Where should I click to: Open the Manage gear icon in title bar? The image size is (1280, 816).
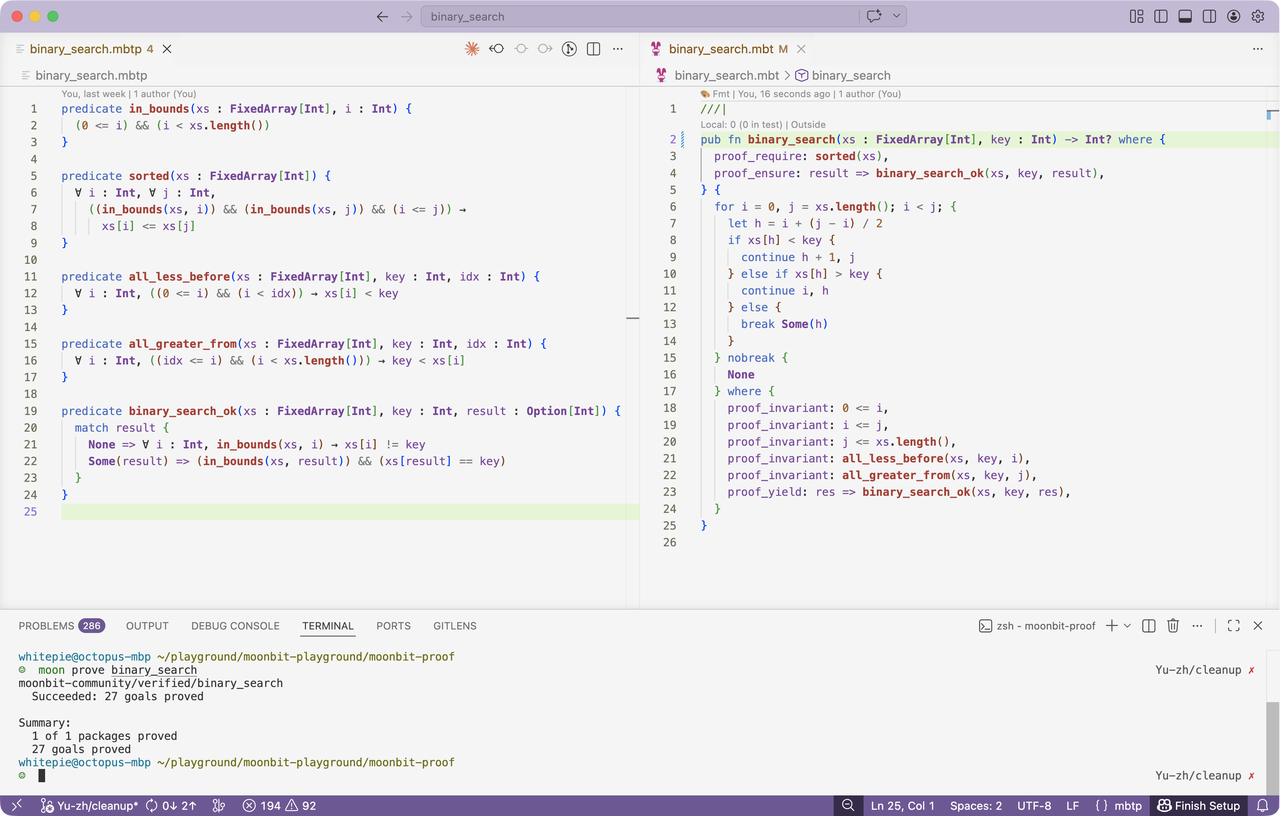pos(1258,16)
